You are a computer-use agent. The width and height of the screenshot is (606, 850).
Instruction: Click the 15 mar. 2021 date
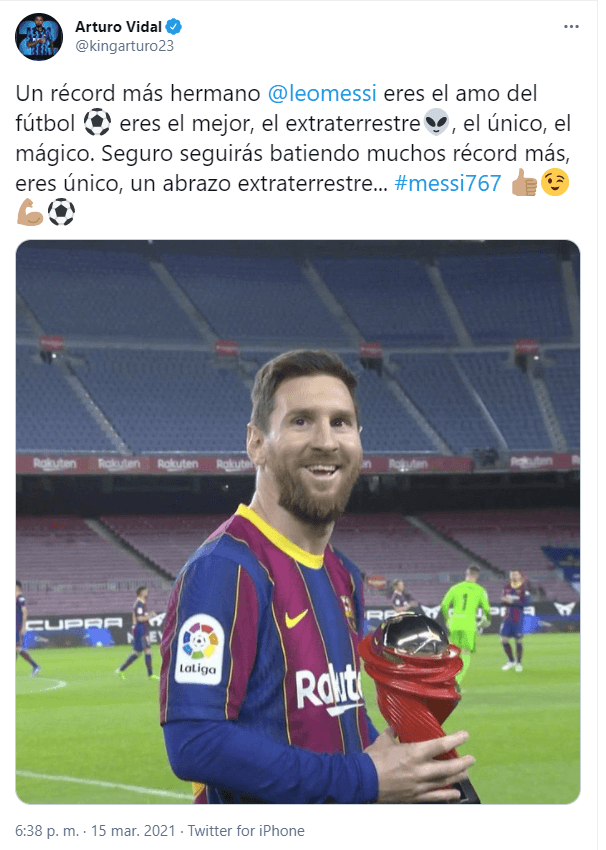(x=133, y=830)
